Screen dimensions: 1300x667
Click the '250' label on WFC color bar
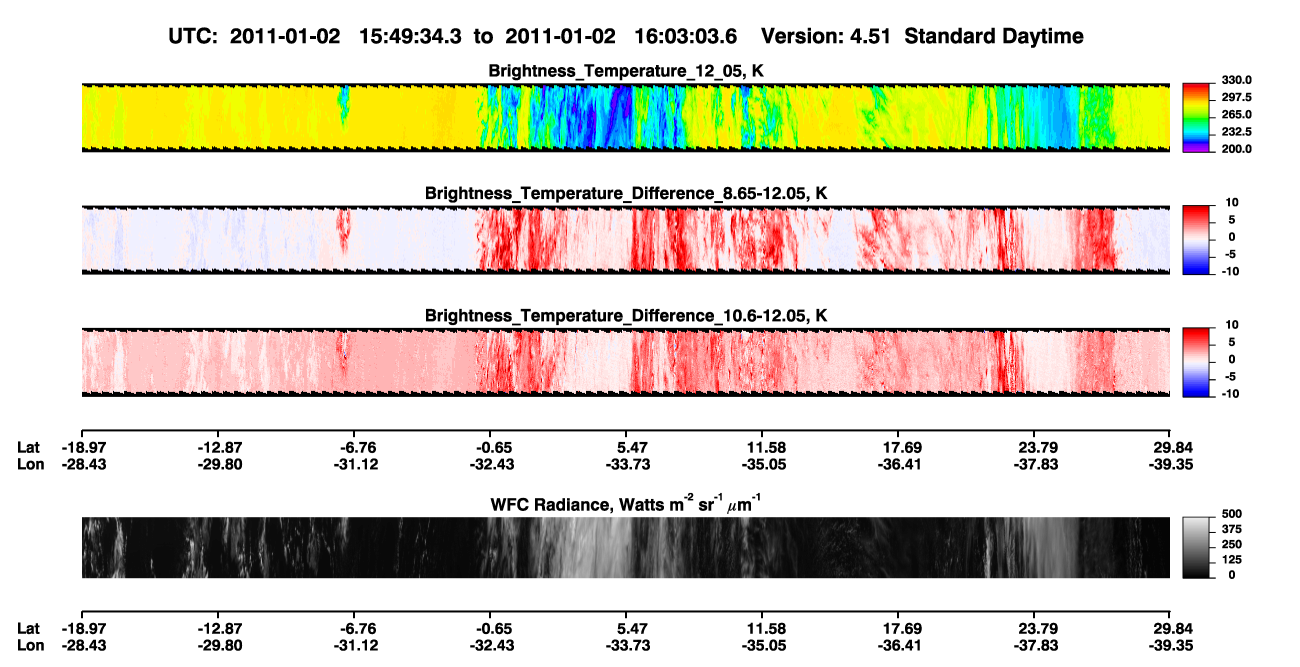1231,543
